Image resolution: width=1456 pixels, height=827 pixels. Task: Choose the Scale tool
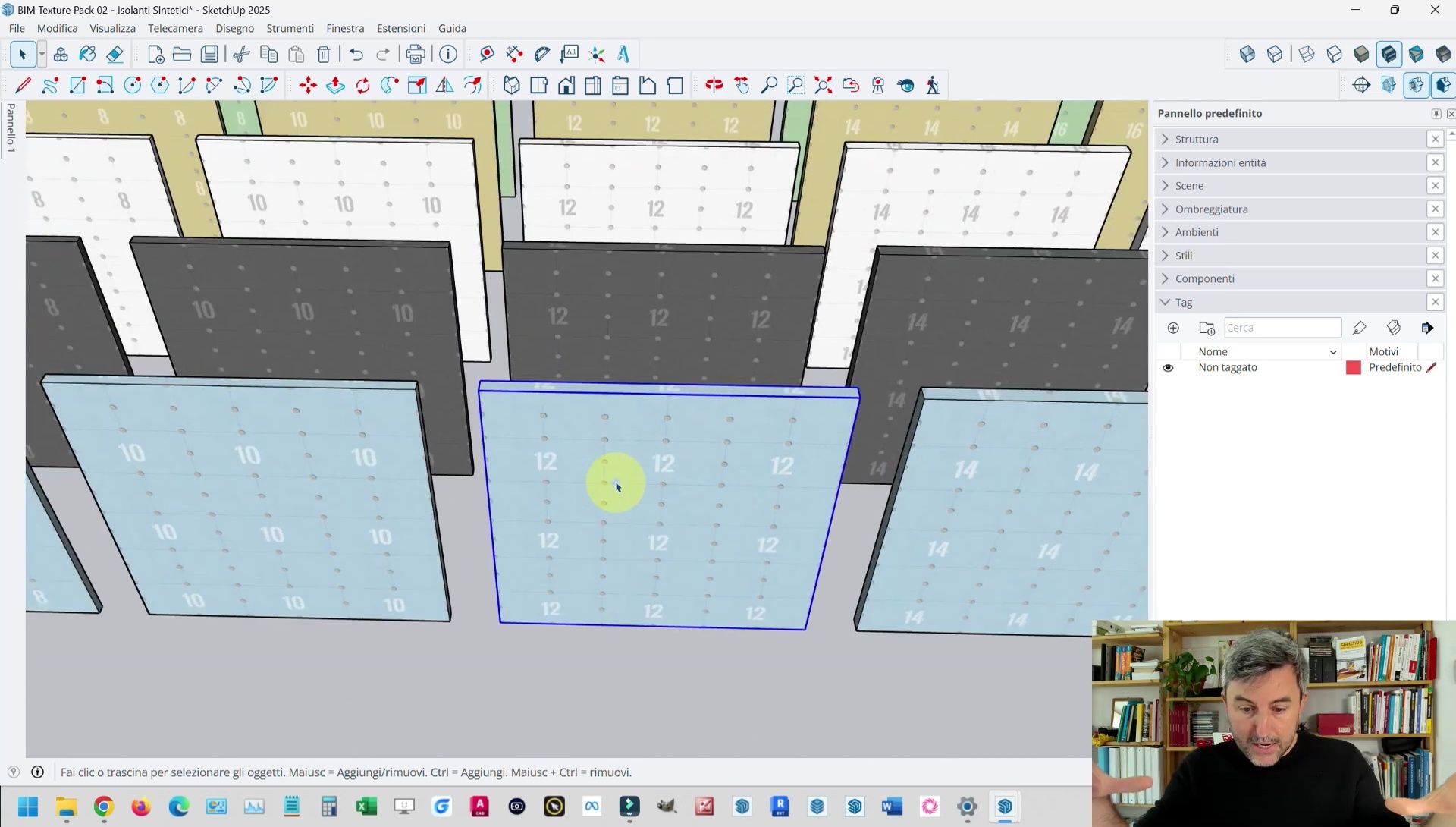[417, 85]
